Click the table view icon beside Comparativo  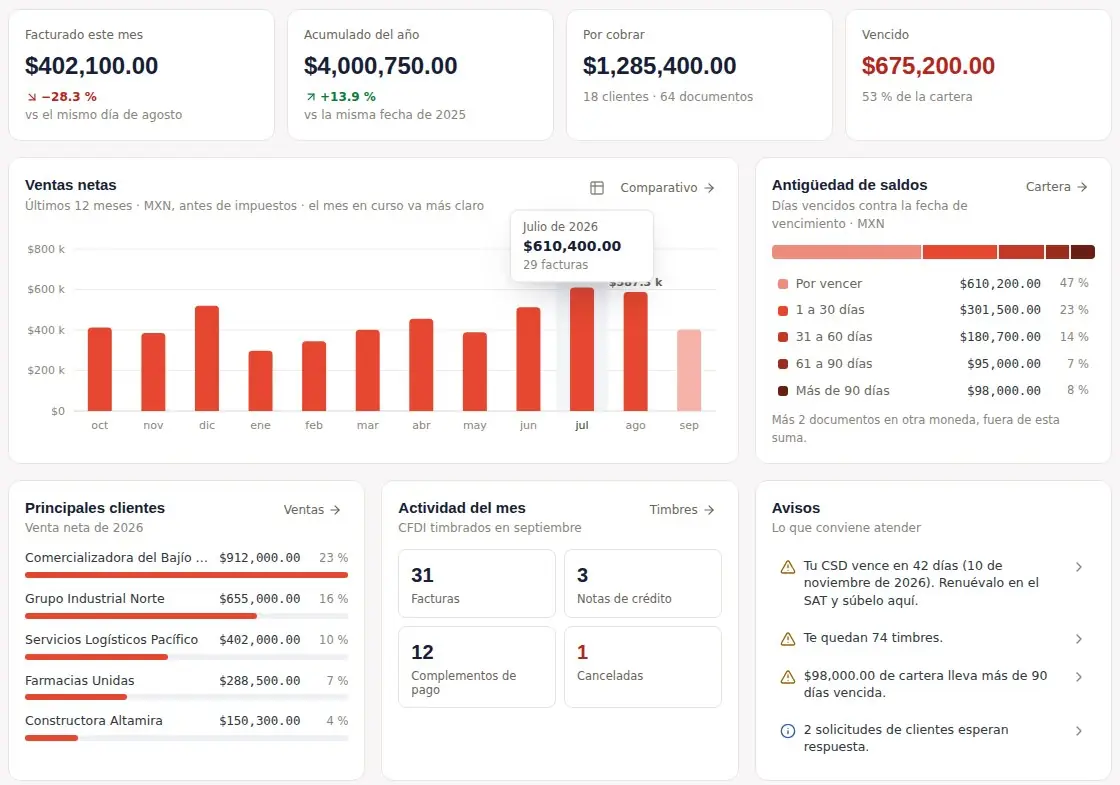pyautogui.click(x=596, y=188)
